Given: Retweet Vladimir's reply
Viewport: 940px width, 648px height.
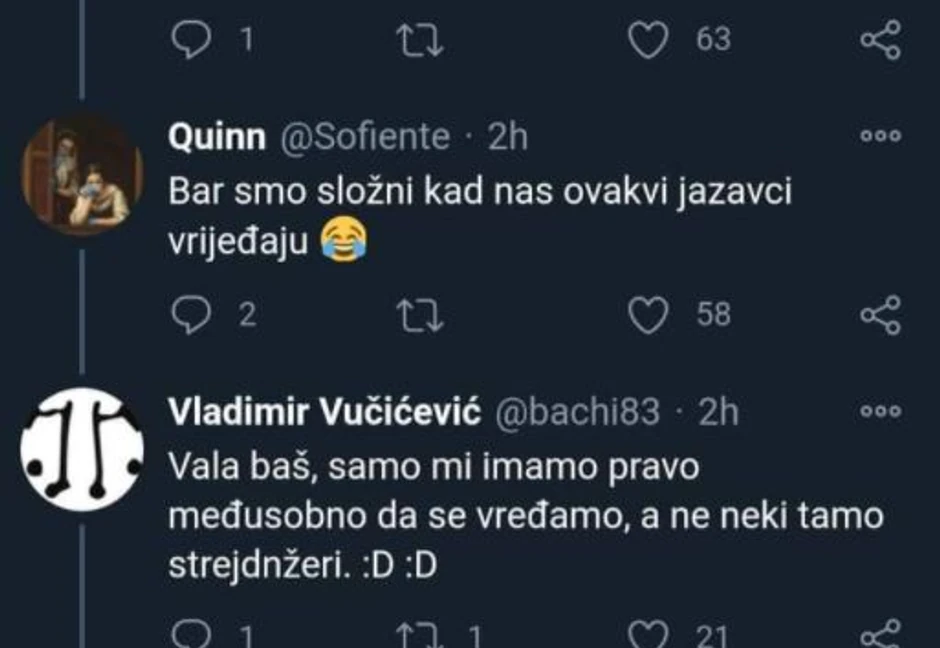Looking at the screenshot, I should point(421,631).
